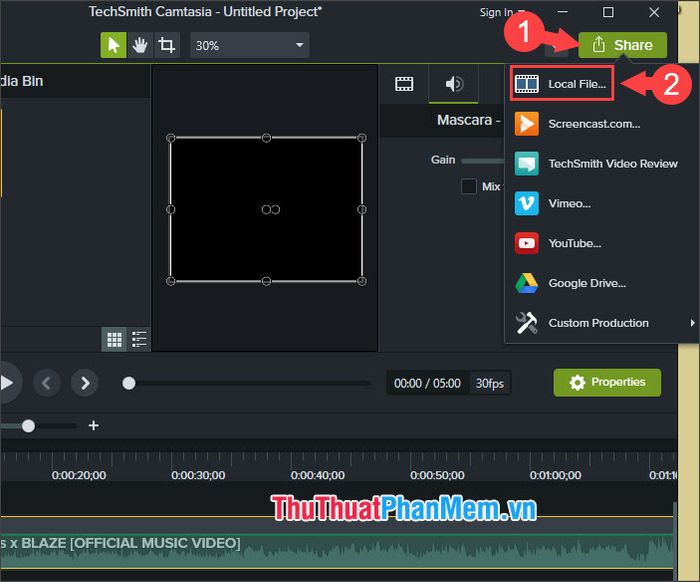Click the Screencast.com orange icon
700x582 pixels.
(527, 124)
